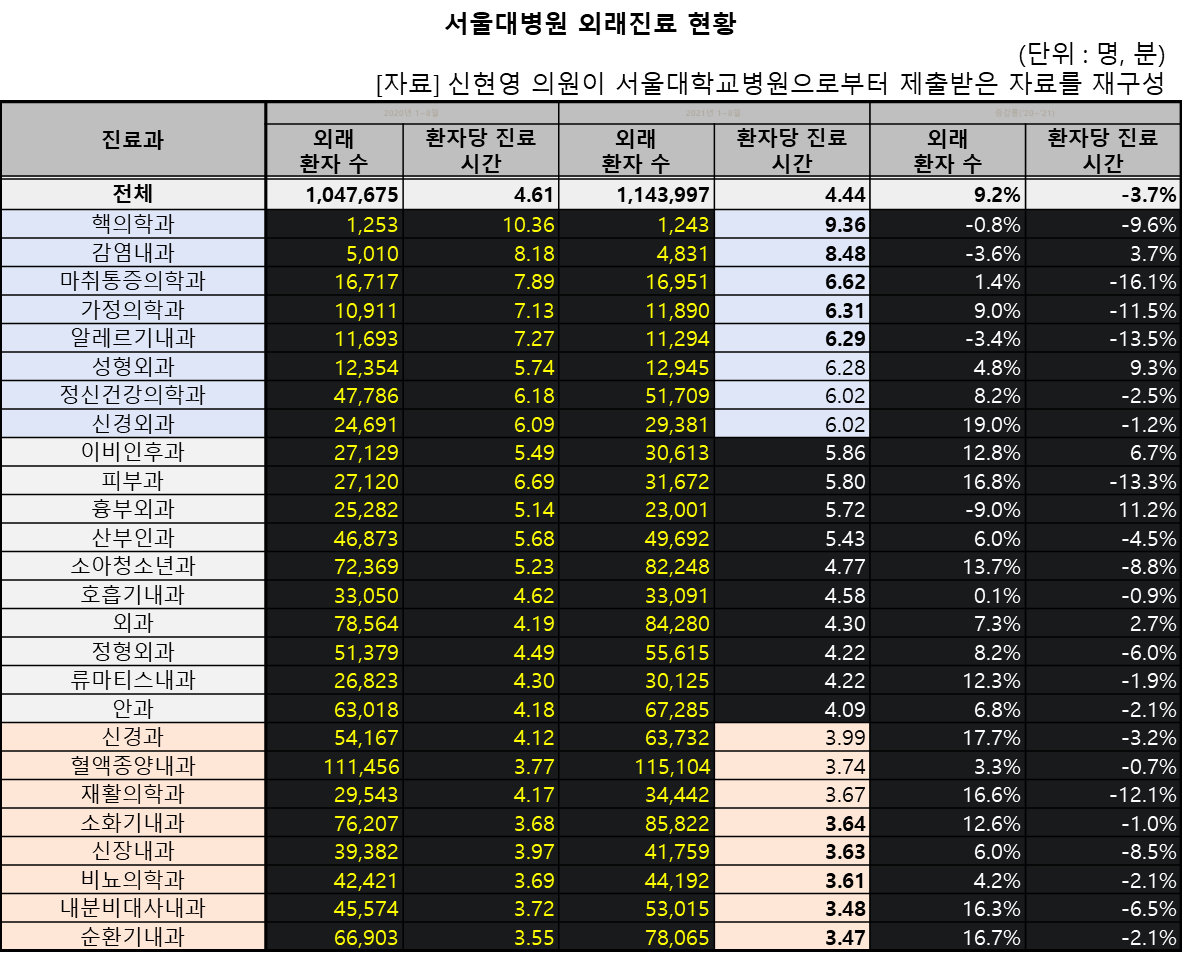Screen dimensions: 1182x961
Task: Click the 마취통증의학과 department cell
Action: pyautogui.click(x=133, y=281)
